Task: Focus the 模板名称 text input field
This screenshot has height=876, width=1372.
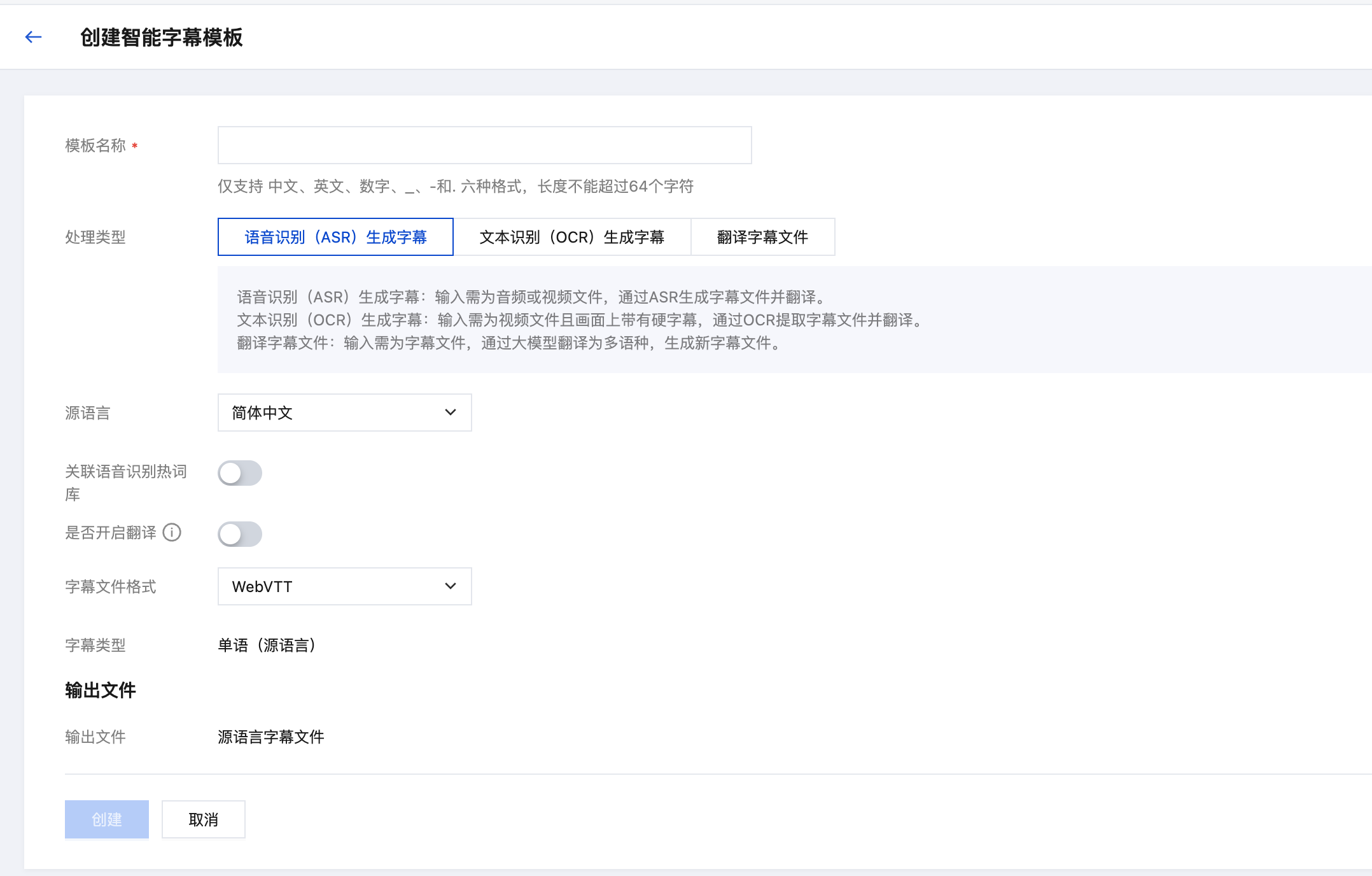Action: [x=484, y=145]
